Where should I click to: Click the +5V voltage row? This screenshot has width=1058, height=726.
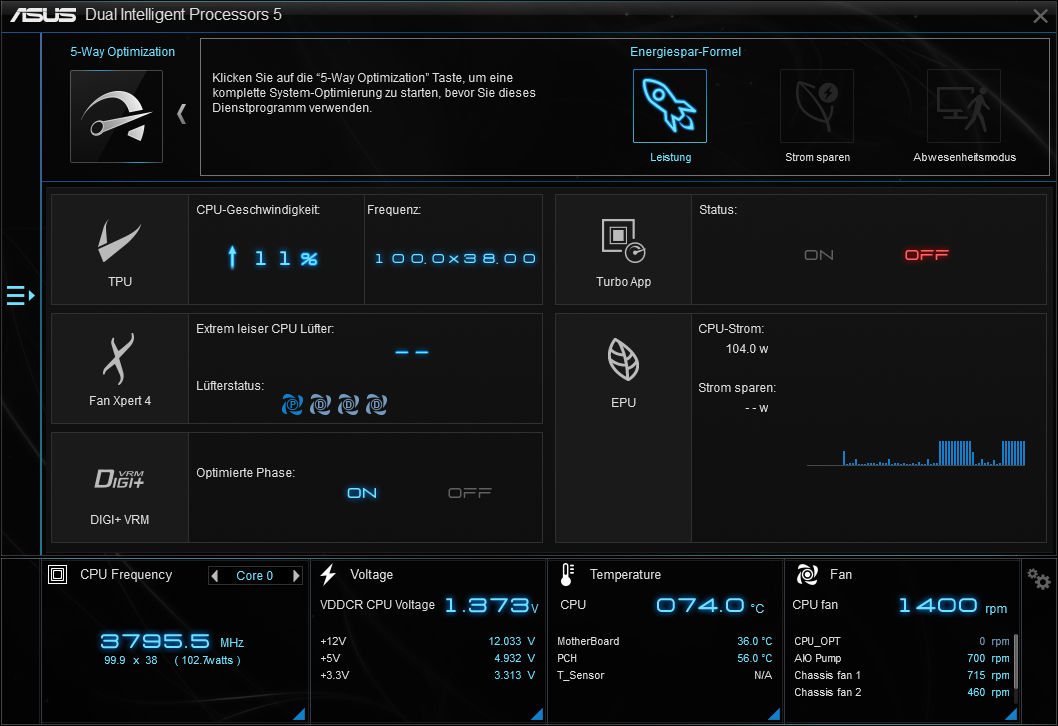pos(427,658)
